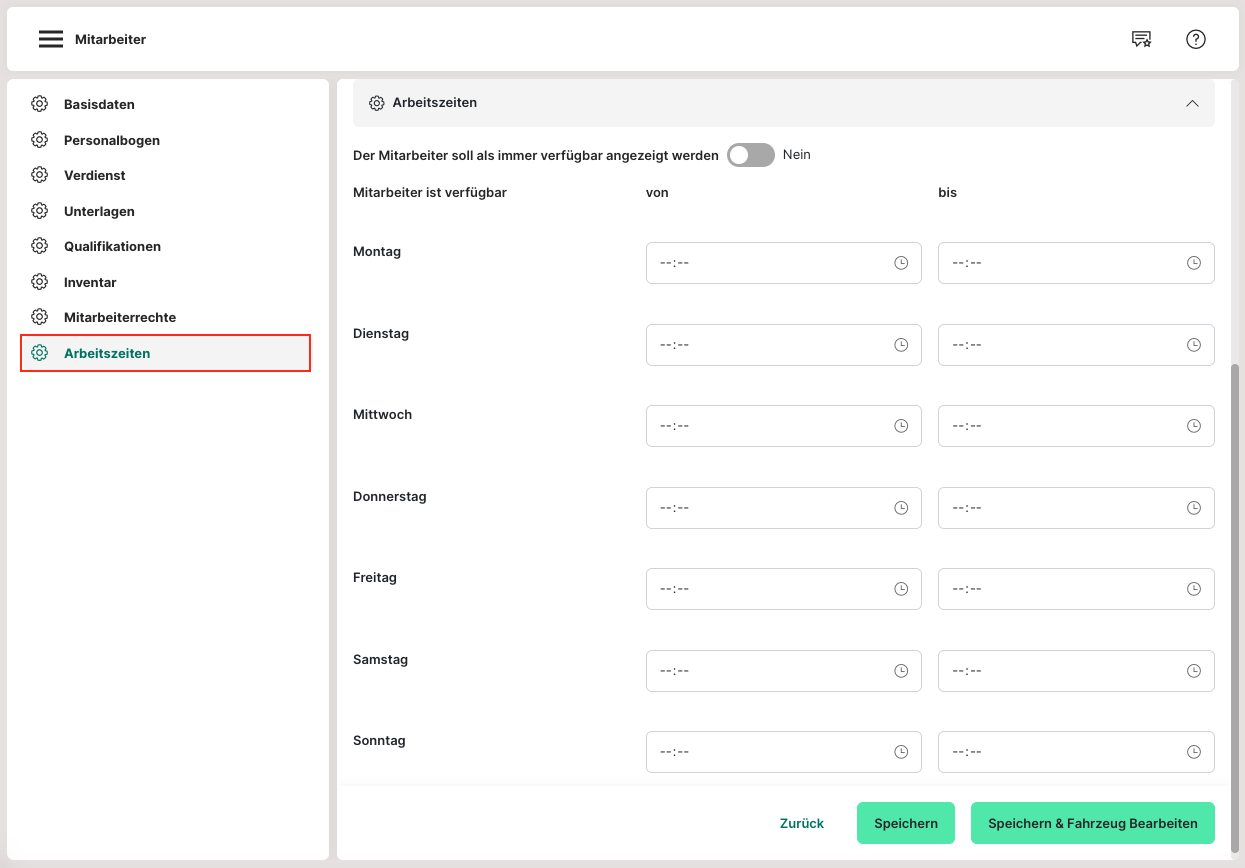The width and height of the screenshot is (1245, 868).
Task: Collapse the Arbeitszeiten section chevron
Action: 1192,103
